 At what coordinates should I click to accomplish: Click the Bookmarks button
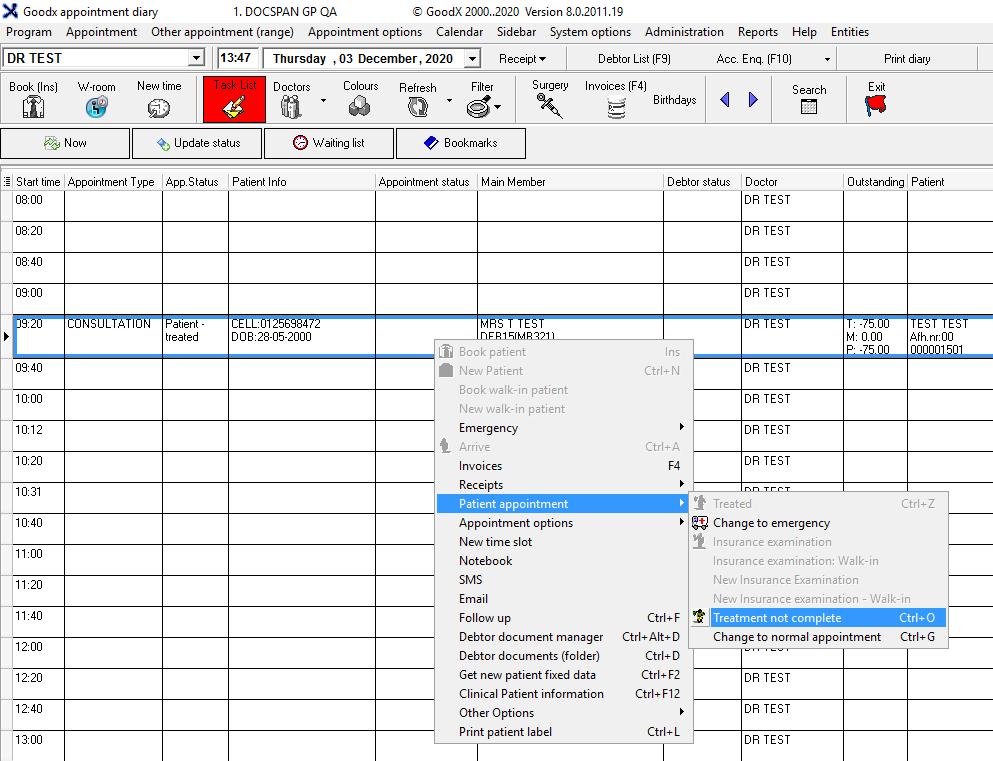(460, 143)
